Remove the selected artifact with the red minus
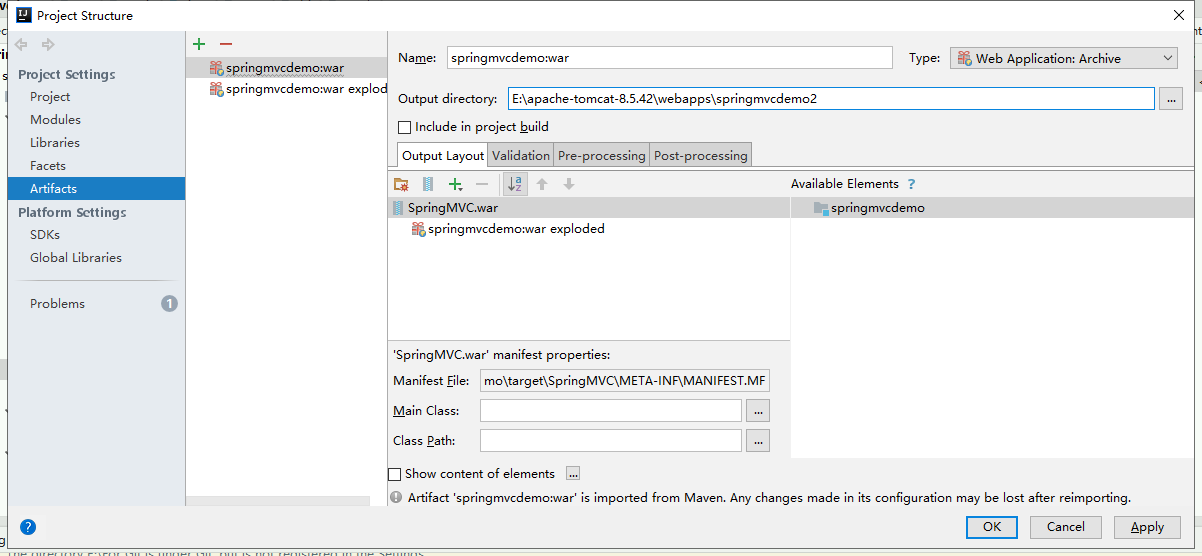The image size is (1202, 556). pyautogui.click(x=226, y=44)
